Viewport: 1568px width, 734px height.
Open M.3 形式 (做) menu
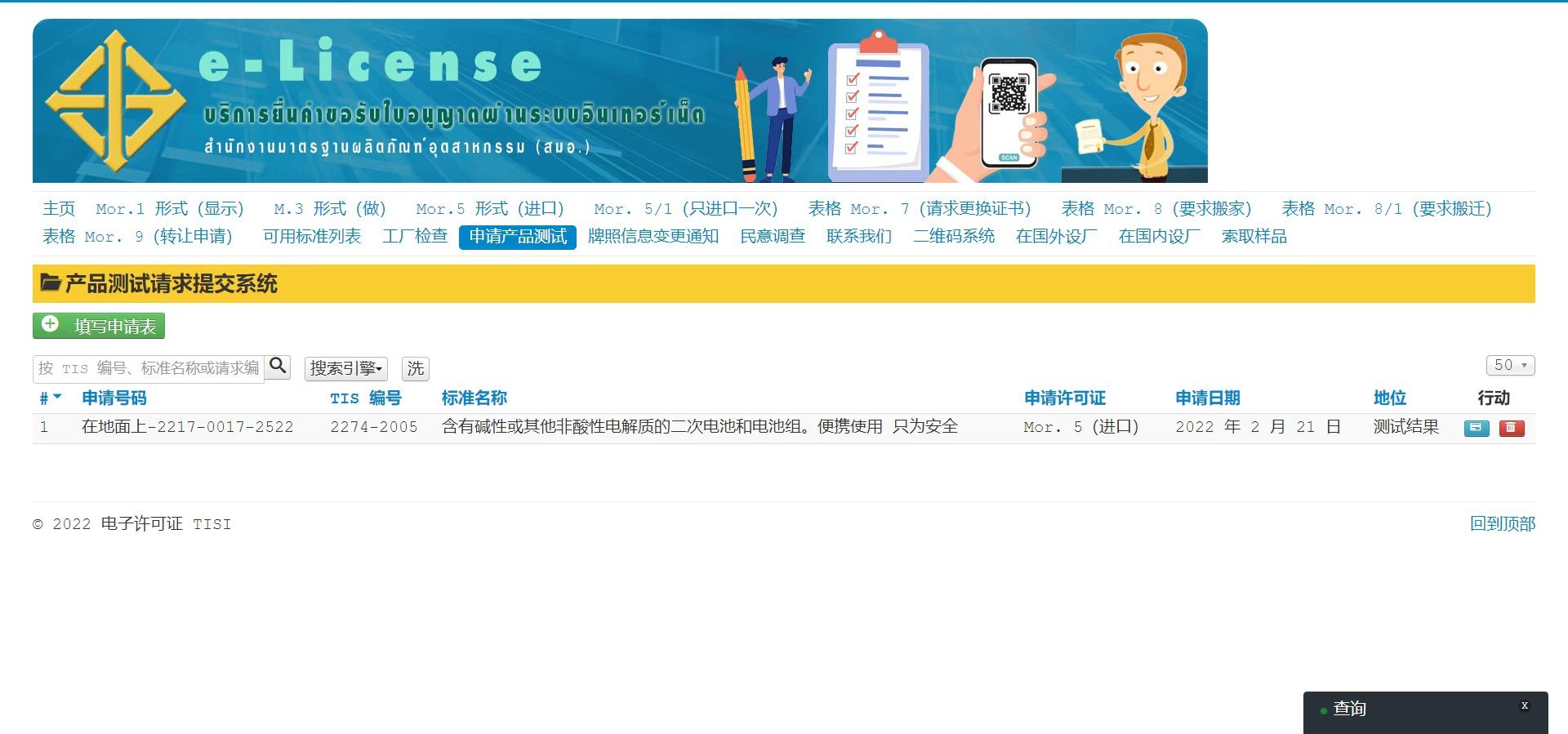pyautogui.click(x=330, y=209)
